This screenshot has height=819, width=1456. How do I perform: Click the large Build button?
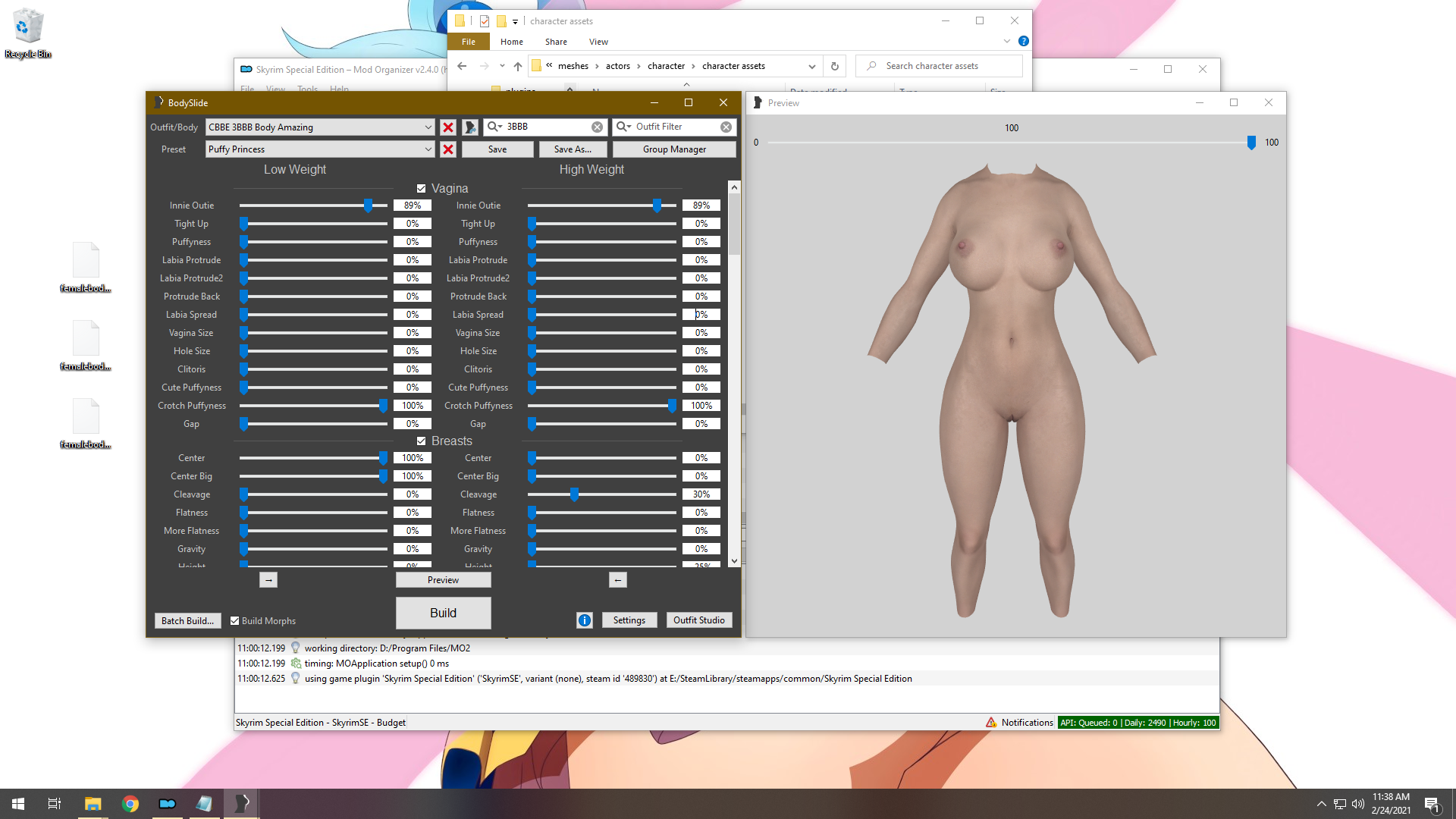tap(443, 613)
